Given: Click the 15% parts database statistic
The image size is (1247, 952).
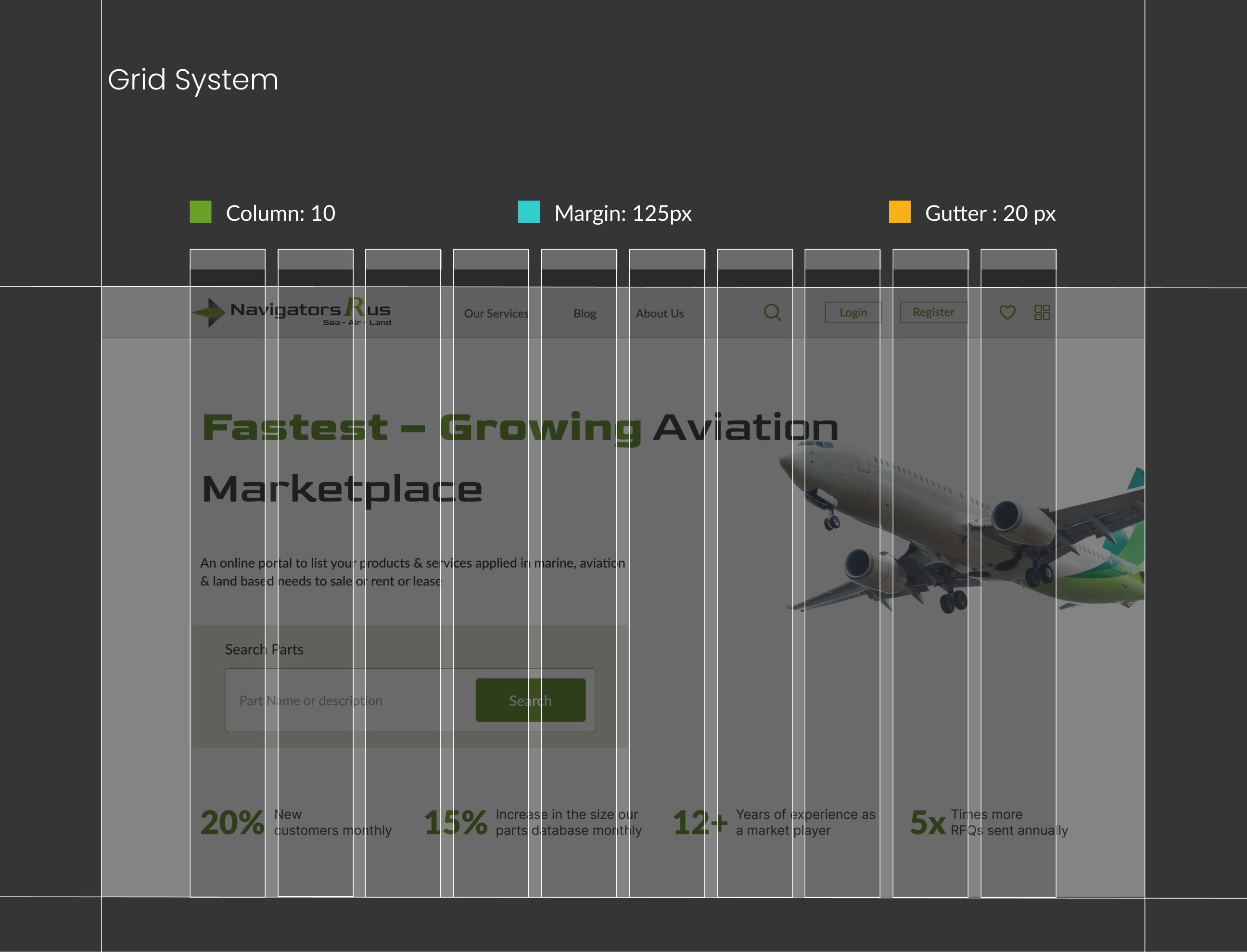Looking at the screenshot, I should (456, 823).
